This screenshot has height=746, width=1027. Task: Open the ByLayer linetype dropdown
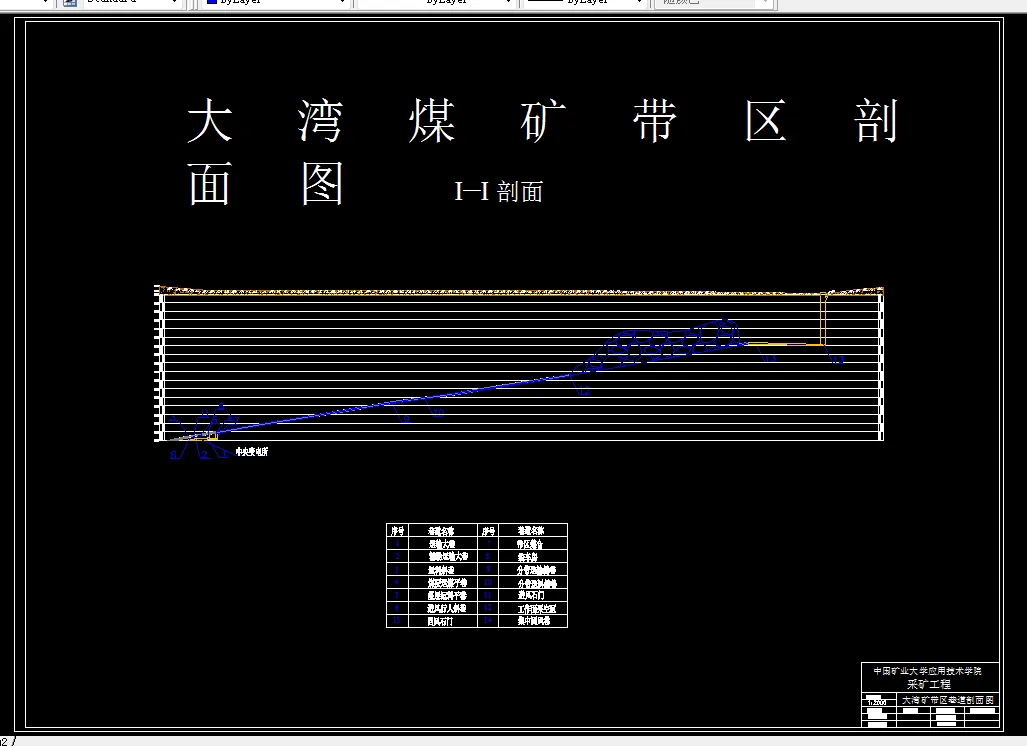(509, 4)
